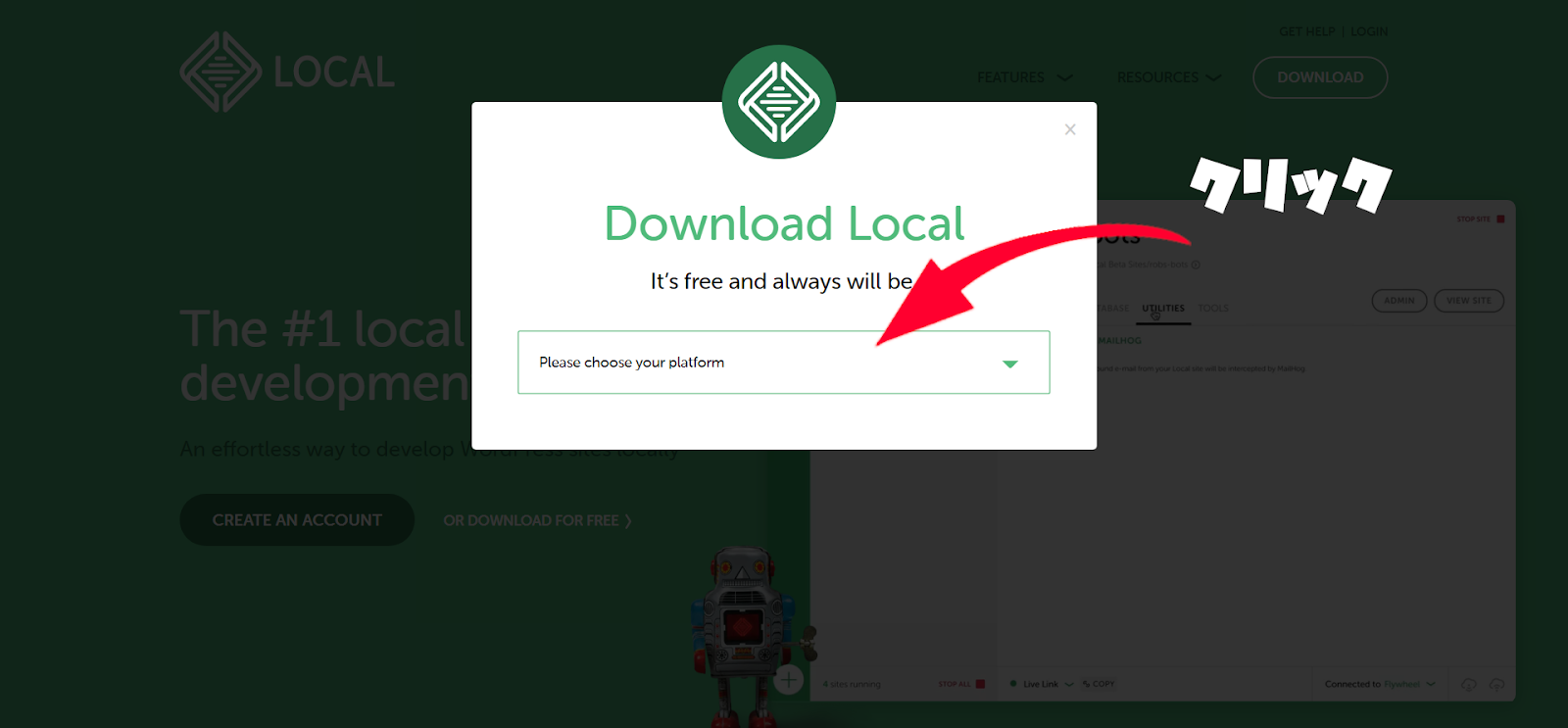Click the DOWNLOAD button in header
This screenshot has width=1568, height=728.
1320,77
